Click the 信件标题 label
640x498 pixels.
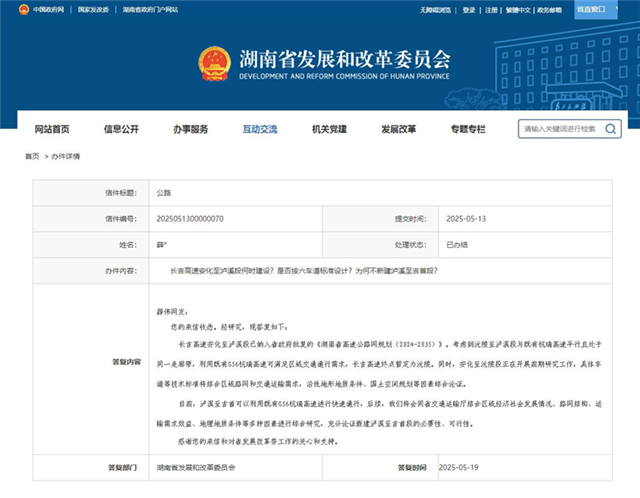click(x=121, y=193)
